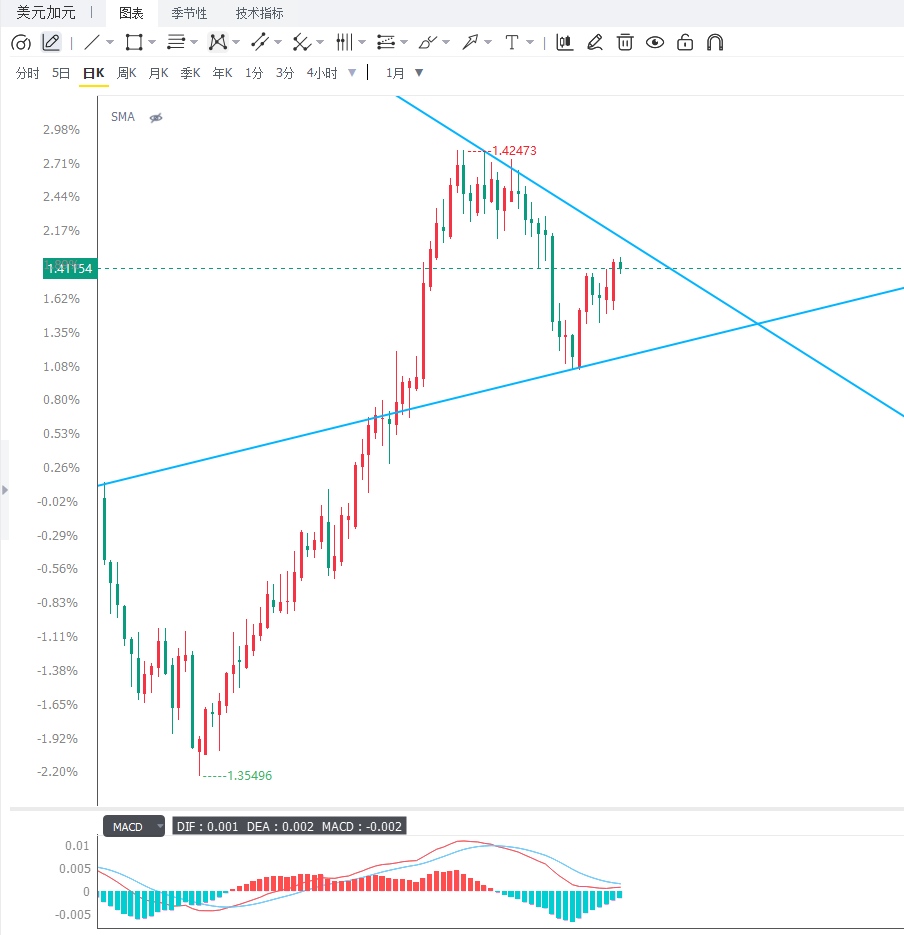Click the 1.41154 current price label
Viewport: 904px width, 935px height.
(x=70, y=268)
